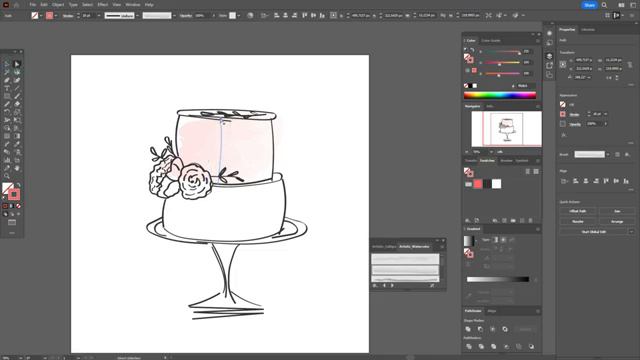The width and height of the screenshot is (640, 360).
Task: Open brush definition dropdown in control bar
Action: coord(174,16)
